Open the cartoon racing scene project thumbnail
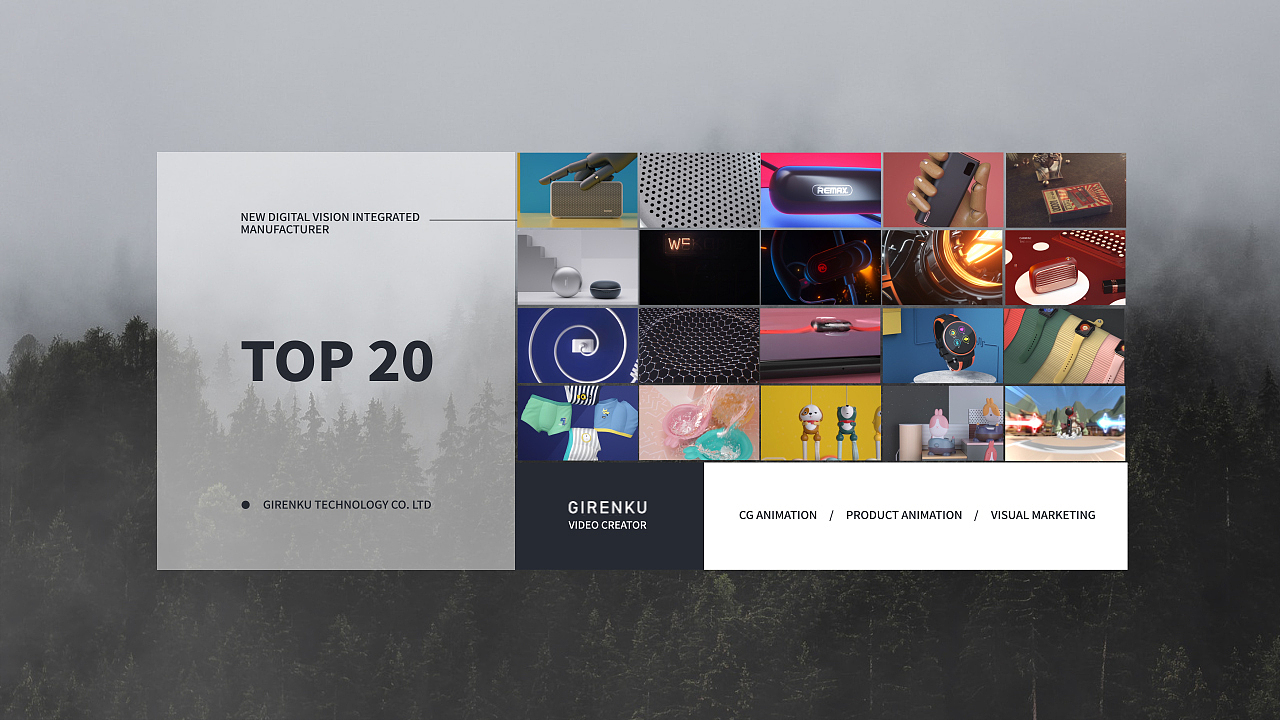The height and width of the screenshot is (720, 1280). tap(1065, 422)
